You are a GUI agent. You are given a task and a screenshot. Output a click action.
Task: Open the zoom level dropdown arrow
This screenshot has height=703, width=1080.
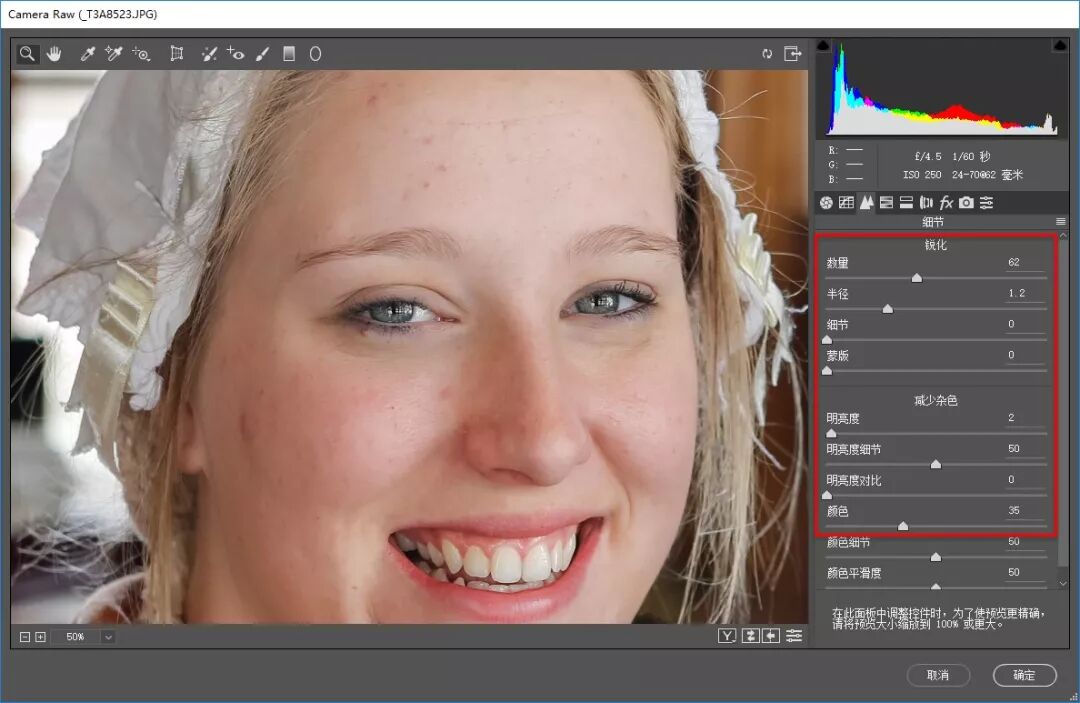[x=108, y=638]
